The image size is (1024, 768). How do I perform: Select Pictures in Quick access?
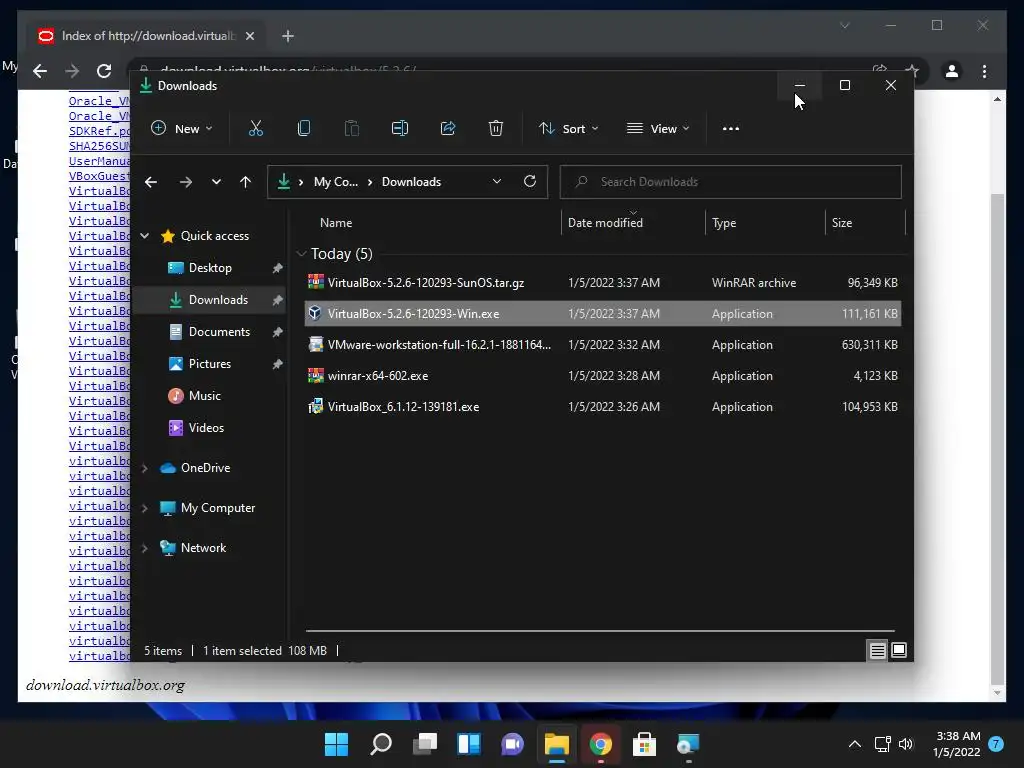coord(209,364)
